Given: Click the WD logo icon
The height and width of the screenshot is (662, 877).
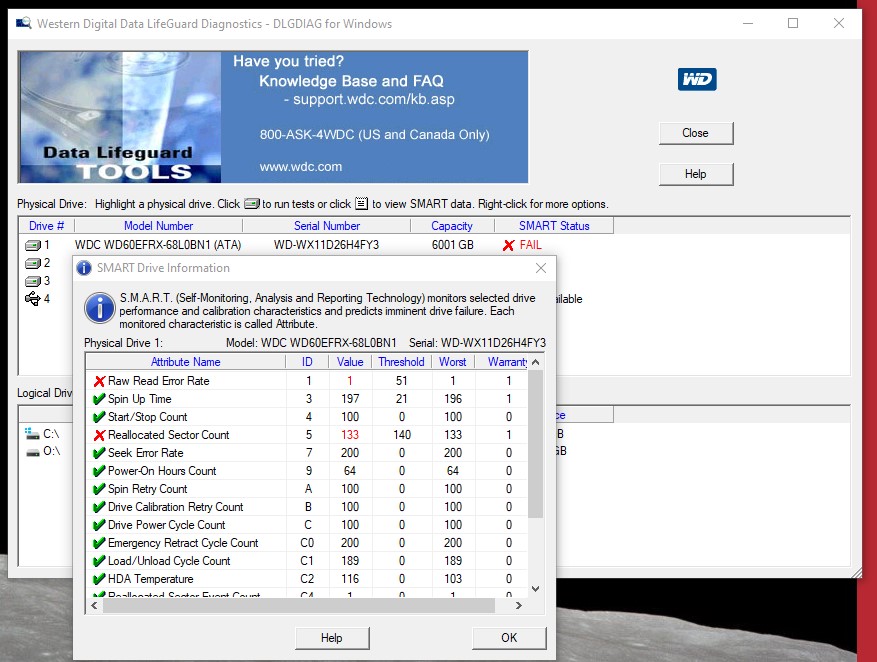Looking at the screenshot, I should click(696, 80).
